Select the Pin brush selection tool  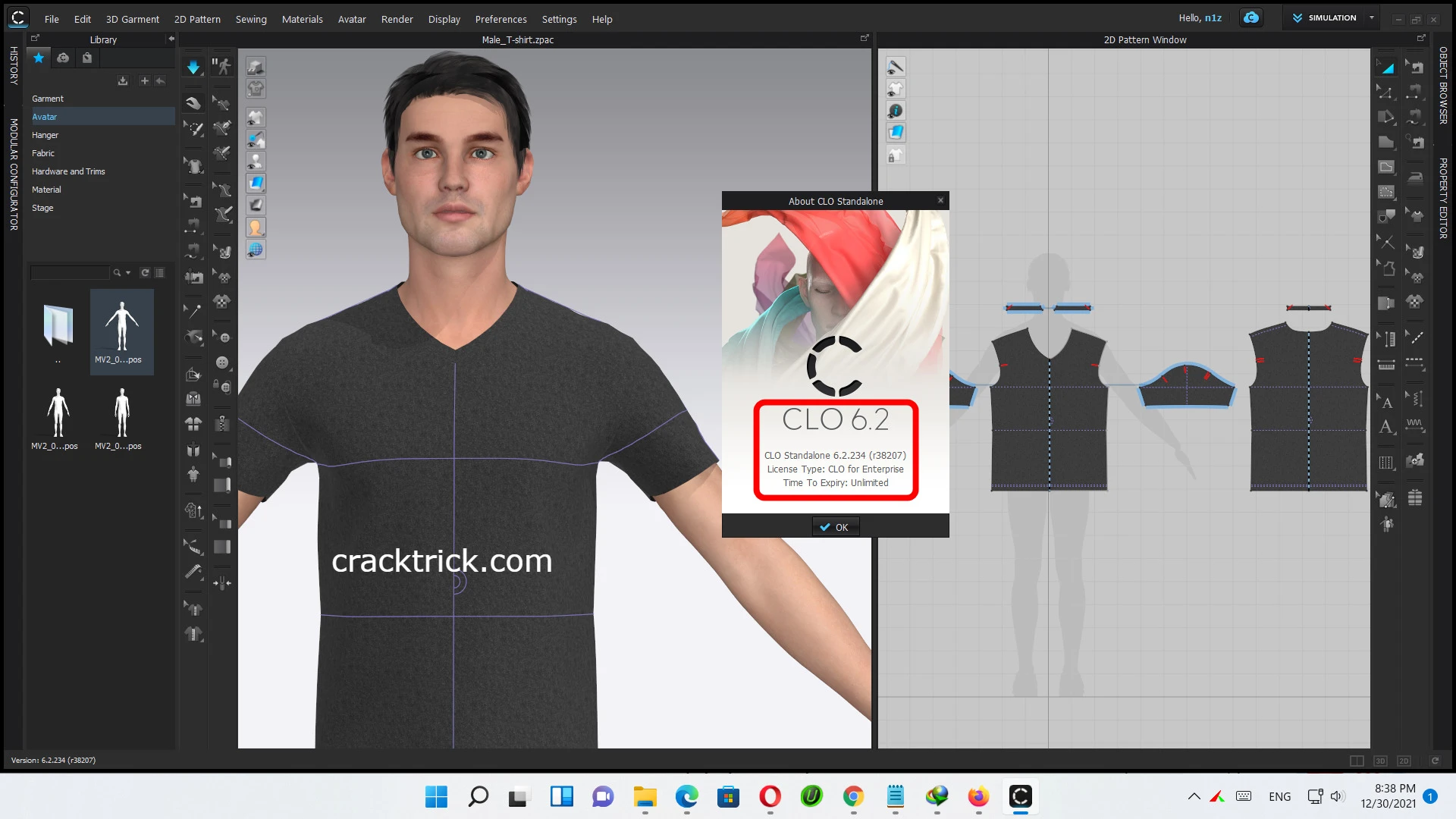pyautogui.click(x=193, y=129)
